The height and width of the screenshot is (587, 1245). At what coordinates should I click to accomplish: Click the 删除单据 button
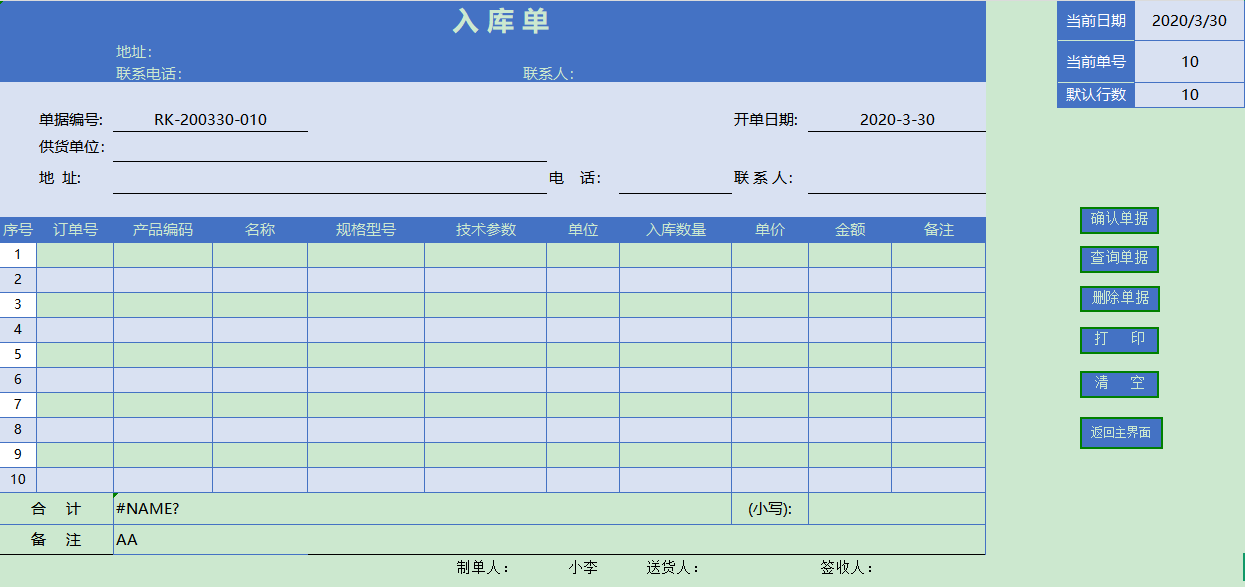point(1119,298)
